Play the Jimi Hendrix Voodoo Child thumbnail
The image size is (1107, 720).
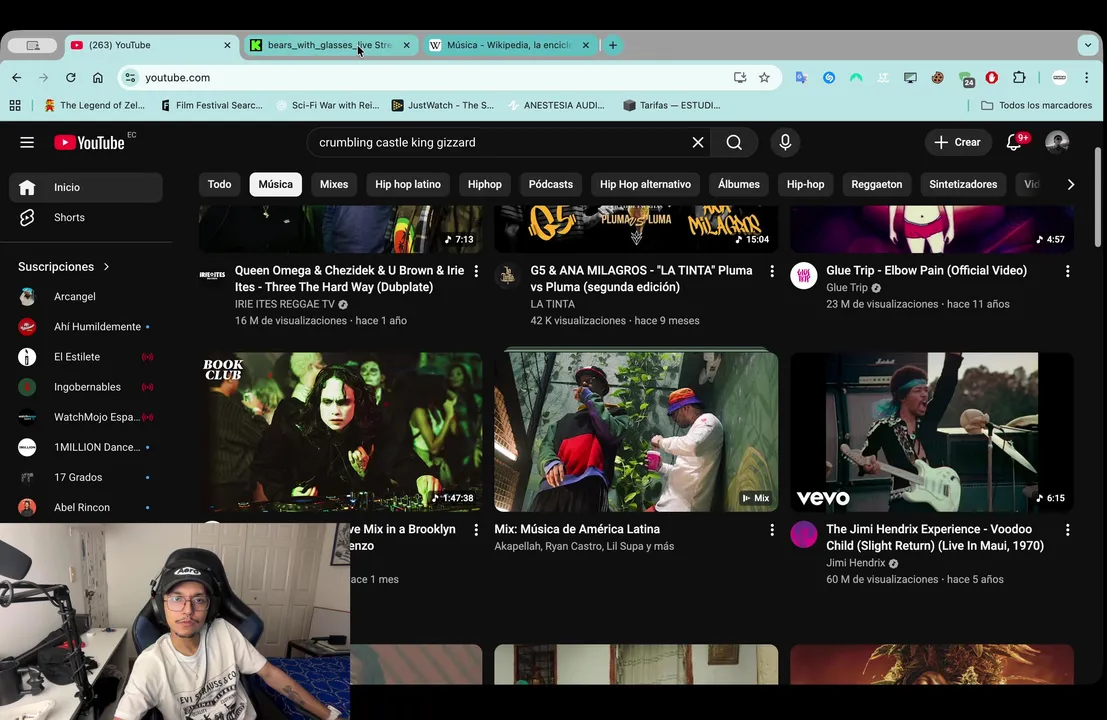[x=932, y=432]
